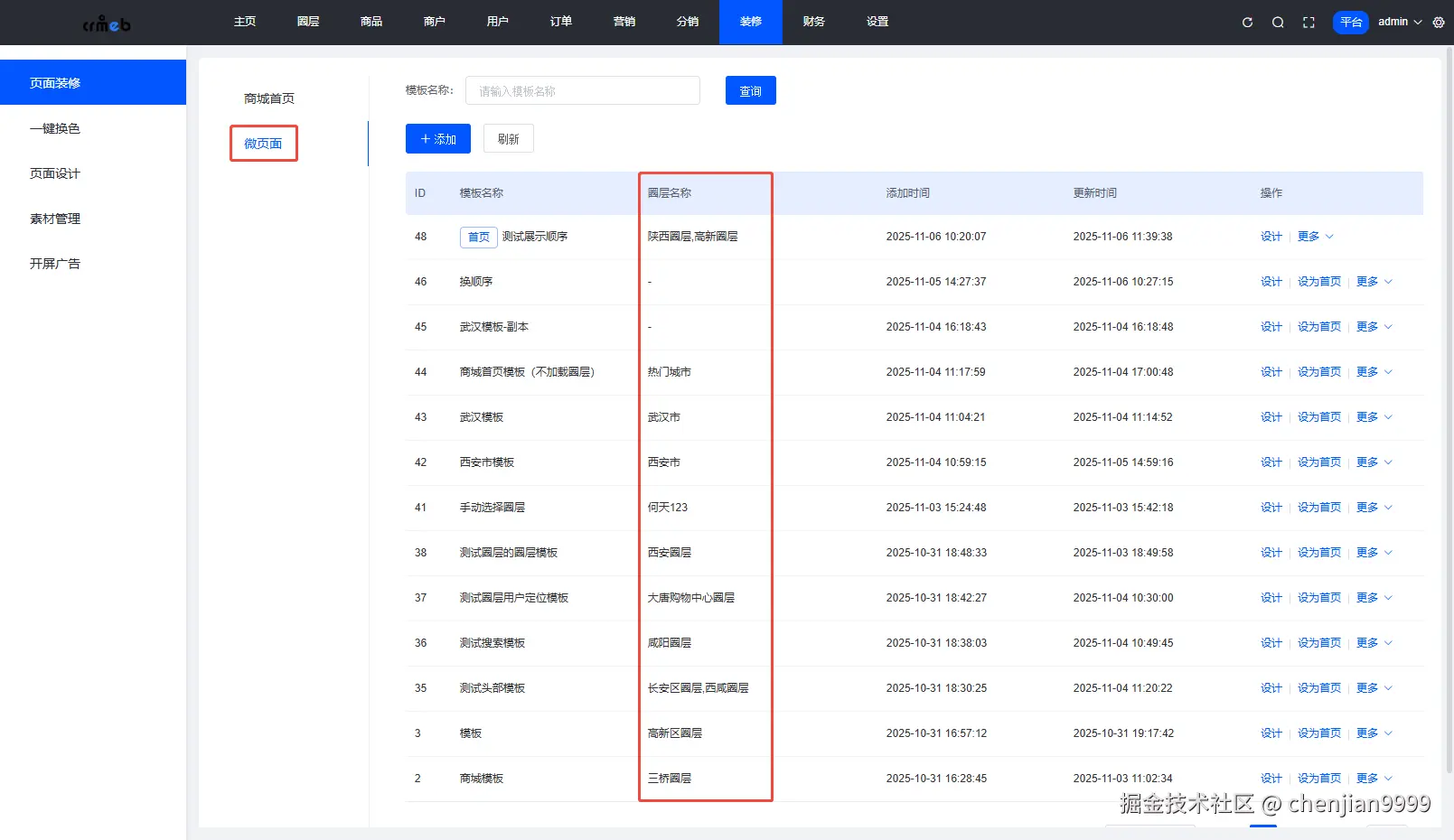Open the 用户 top menu

point(498,22)
